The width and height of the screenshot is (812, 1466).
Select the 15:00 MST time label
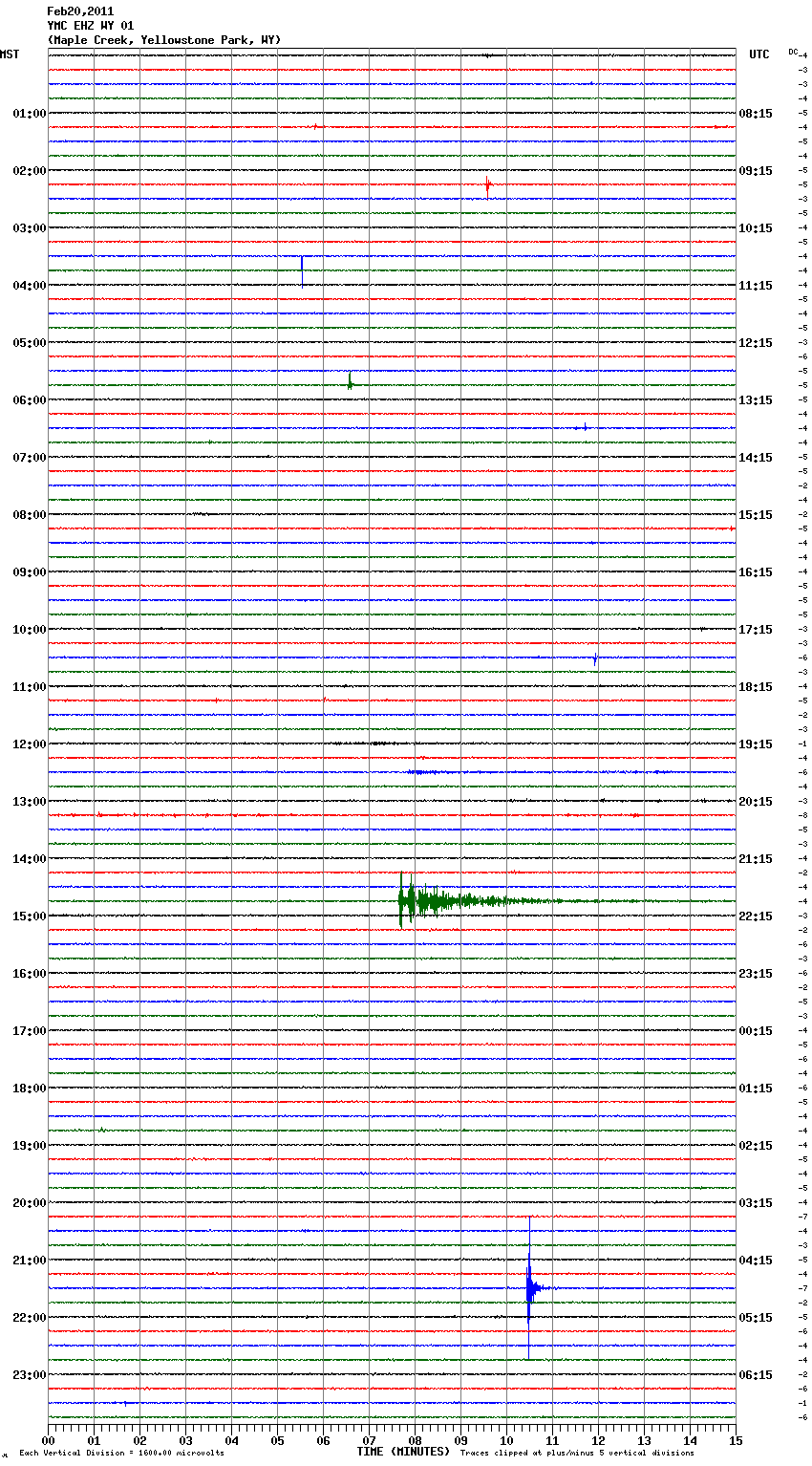click(30, 916)
